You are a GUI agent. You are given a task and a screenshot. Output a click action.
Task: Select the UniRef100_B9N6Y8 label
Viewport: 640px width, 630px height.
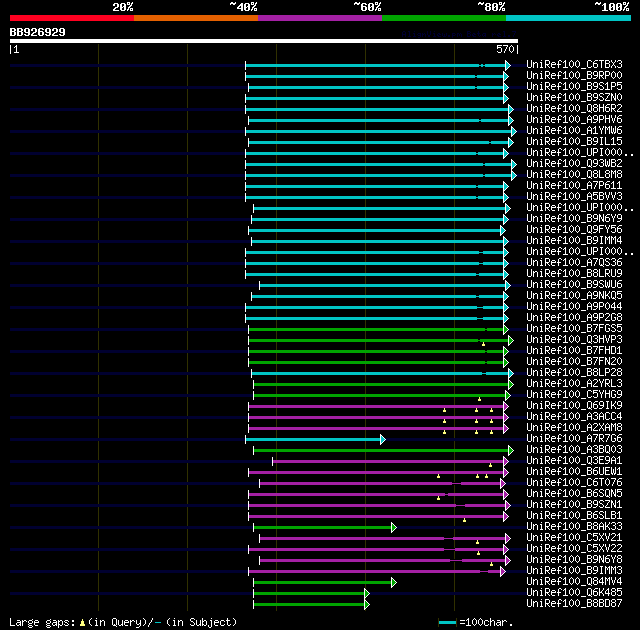tap(574, 560)
